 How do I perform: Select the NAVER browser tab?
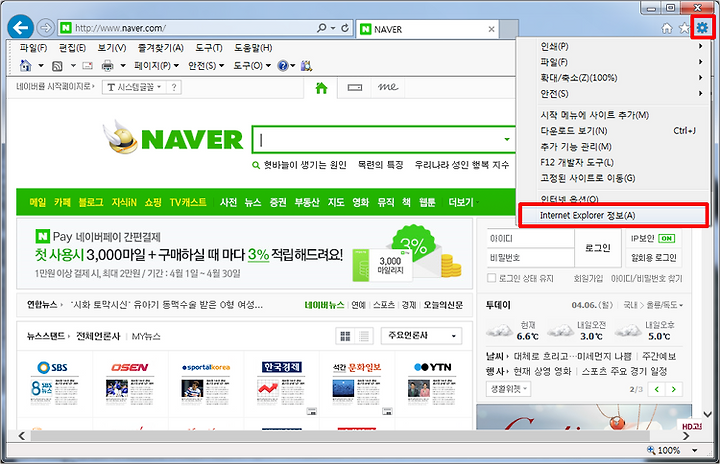[427, 29]
